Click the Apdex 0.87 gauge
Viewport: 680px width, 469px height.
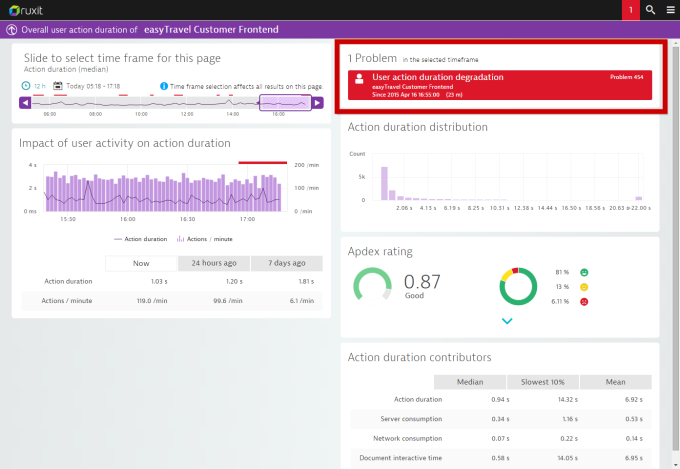coord(373,285)
